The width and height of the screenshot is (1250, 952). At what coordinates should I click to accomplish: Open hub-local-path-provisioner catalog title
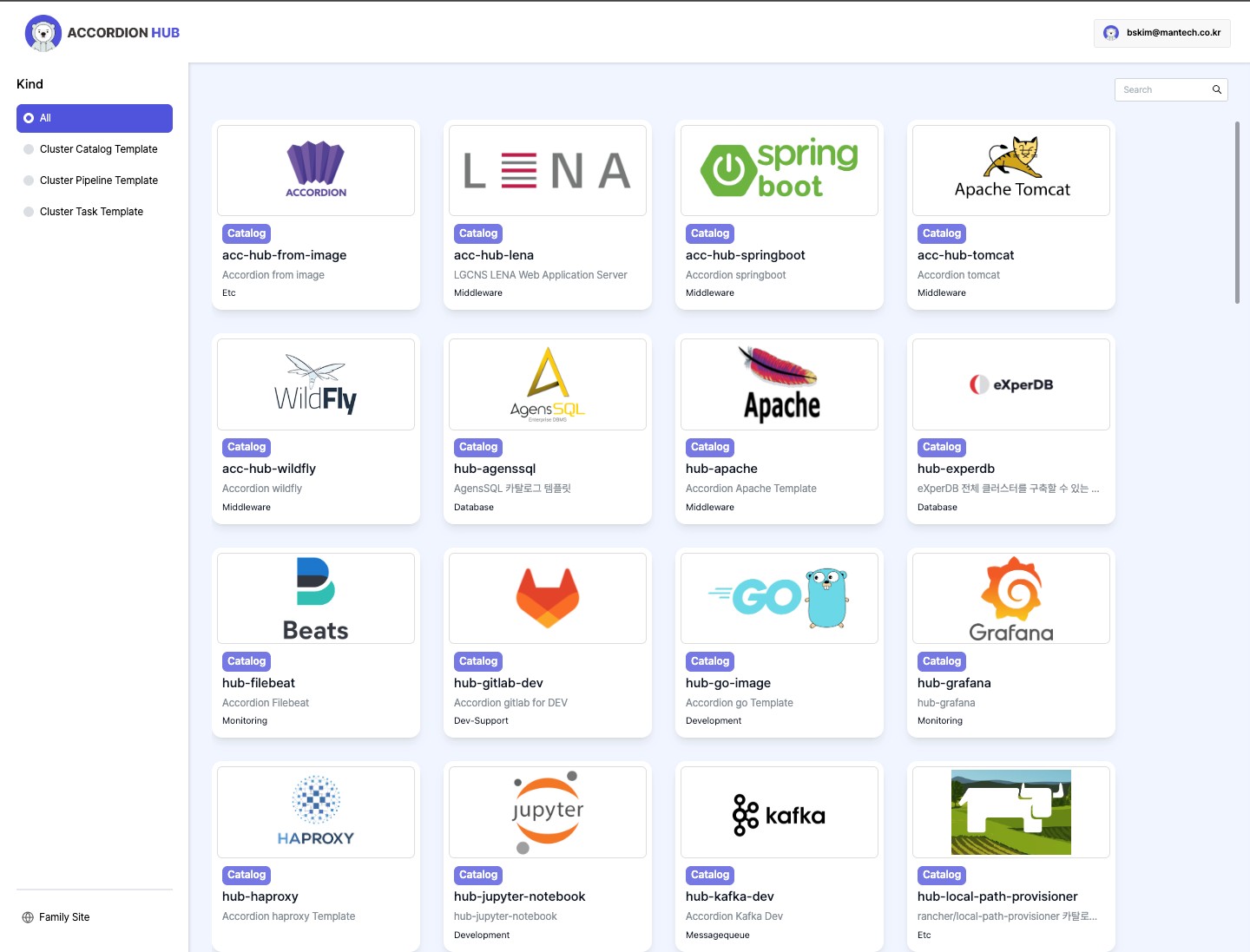point(997,896)
